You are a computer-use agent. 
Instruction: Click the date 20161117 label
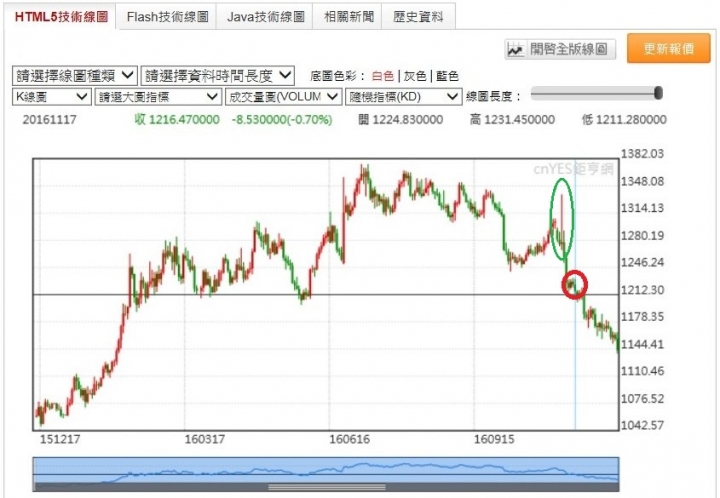click(x=50, y=120)
